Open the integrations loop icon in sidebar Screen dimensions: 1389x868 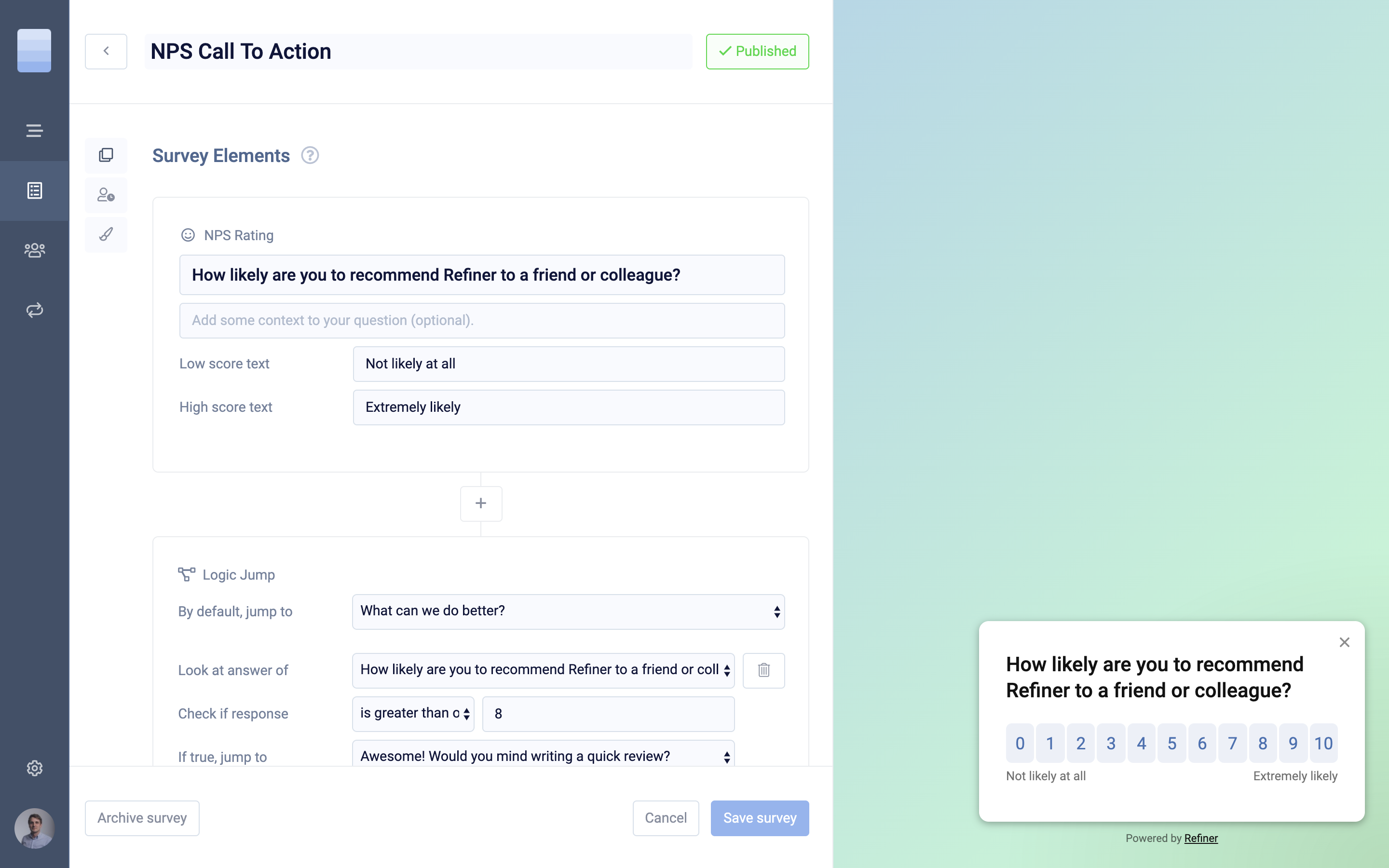pyautogui.click(x=34, y=310)
